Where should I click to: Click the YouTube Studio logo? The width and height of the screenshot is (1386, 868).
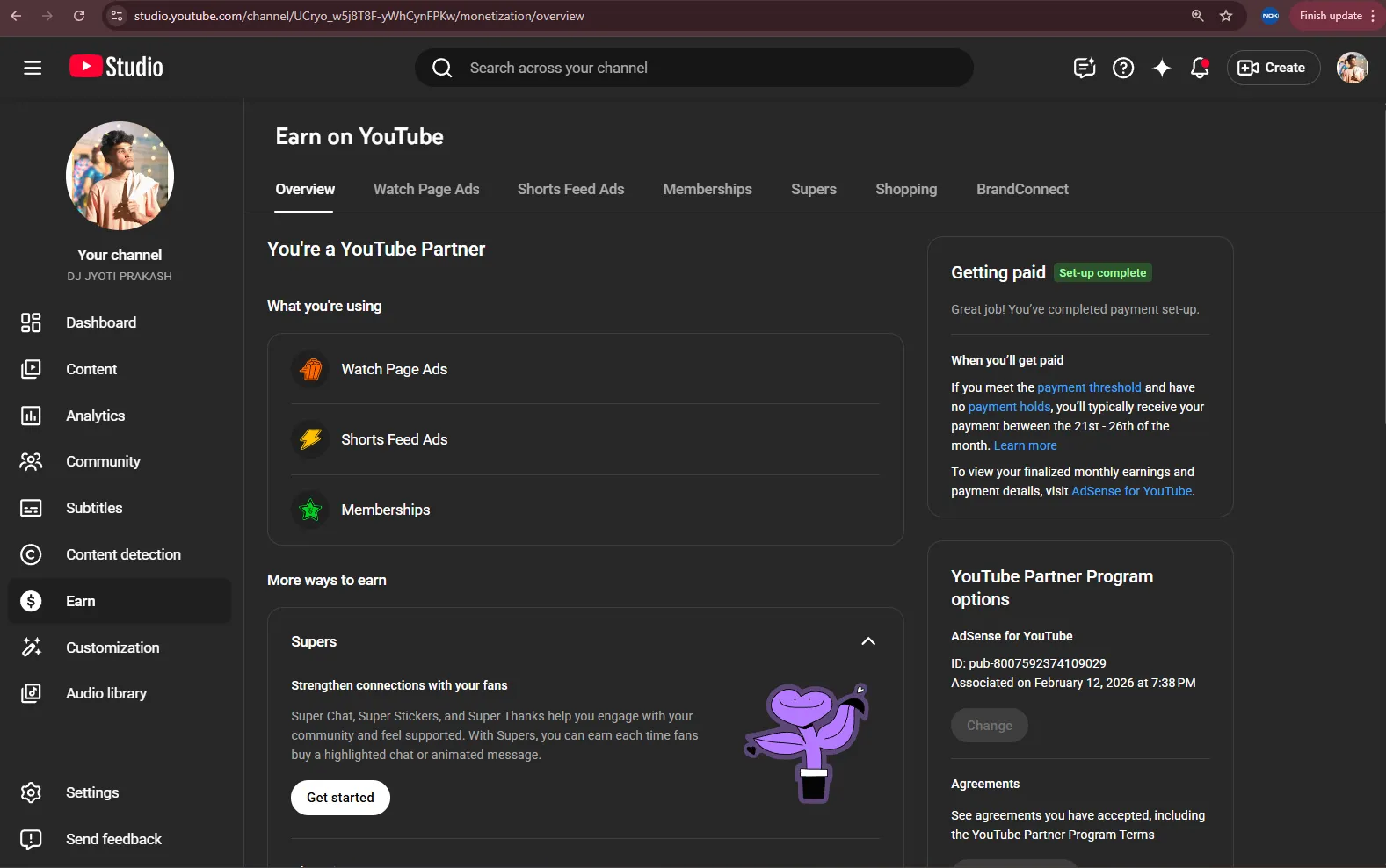(116, 67)
